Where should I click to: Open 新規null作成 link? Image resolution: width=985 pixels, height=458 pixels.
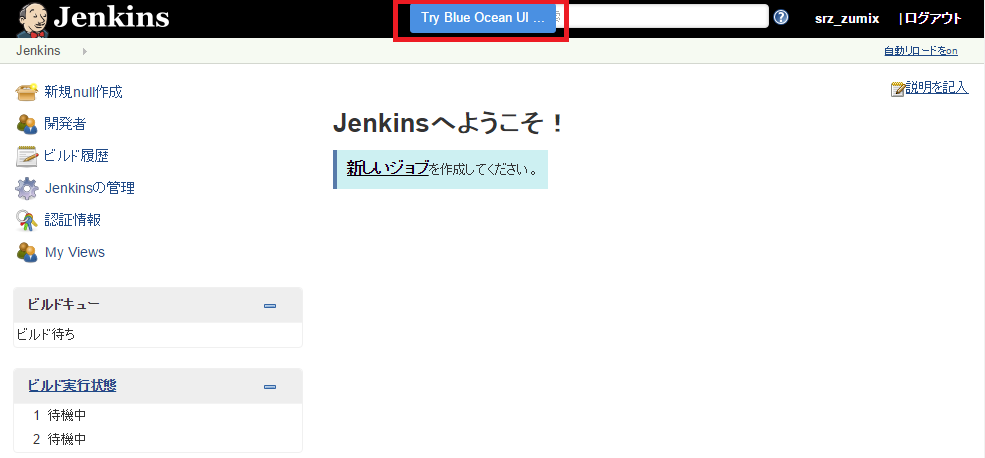(x=84, y=92)
